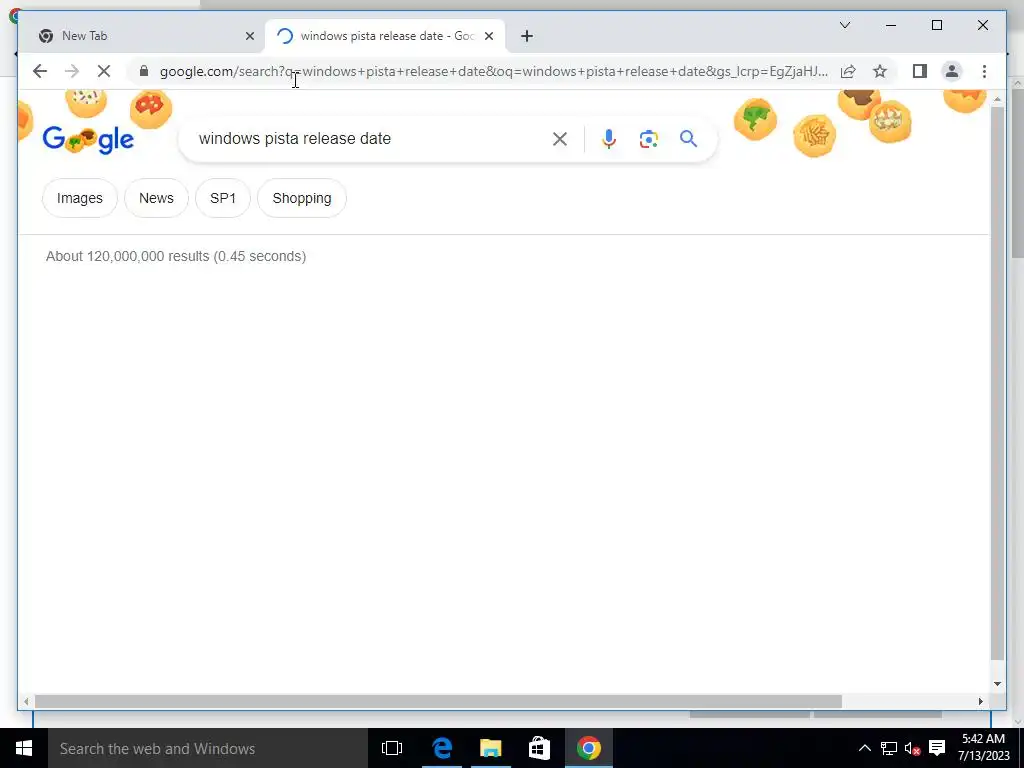Open the tab search dropdown arrow
Viewport: 1024px width, 768px height.
[844, 25]
